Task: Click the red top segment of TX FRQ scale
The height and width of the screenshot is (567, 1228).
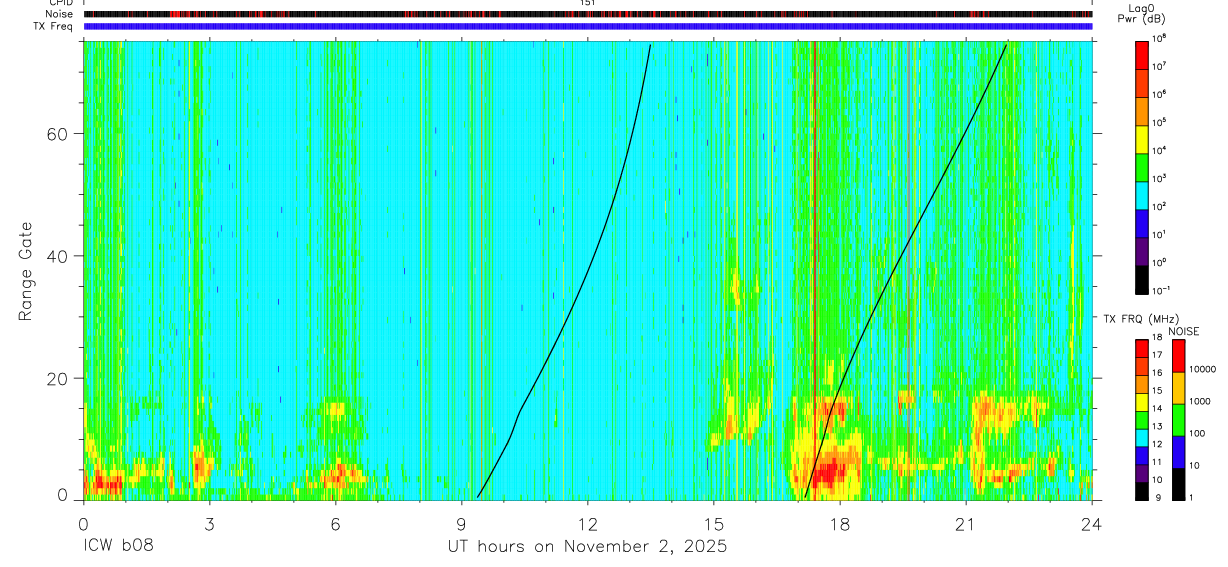Action: tap(1142, 348)
